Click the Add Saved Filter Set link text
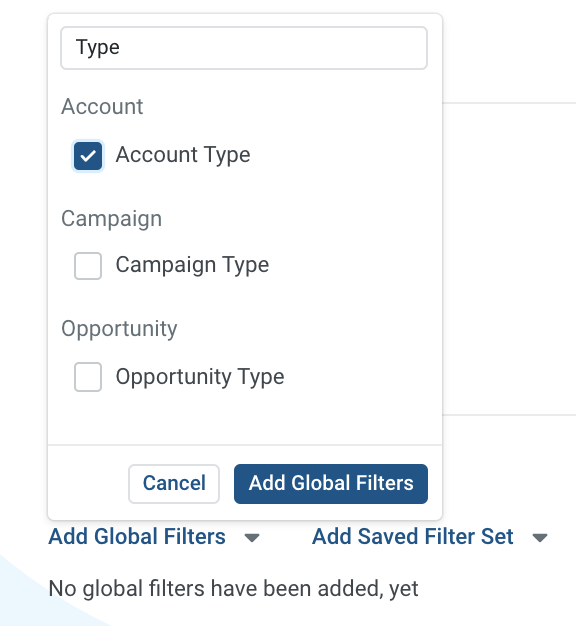The width and height of the screenshot is (576, 626). [x=413, y=536]
